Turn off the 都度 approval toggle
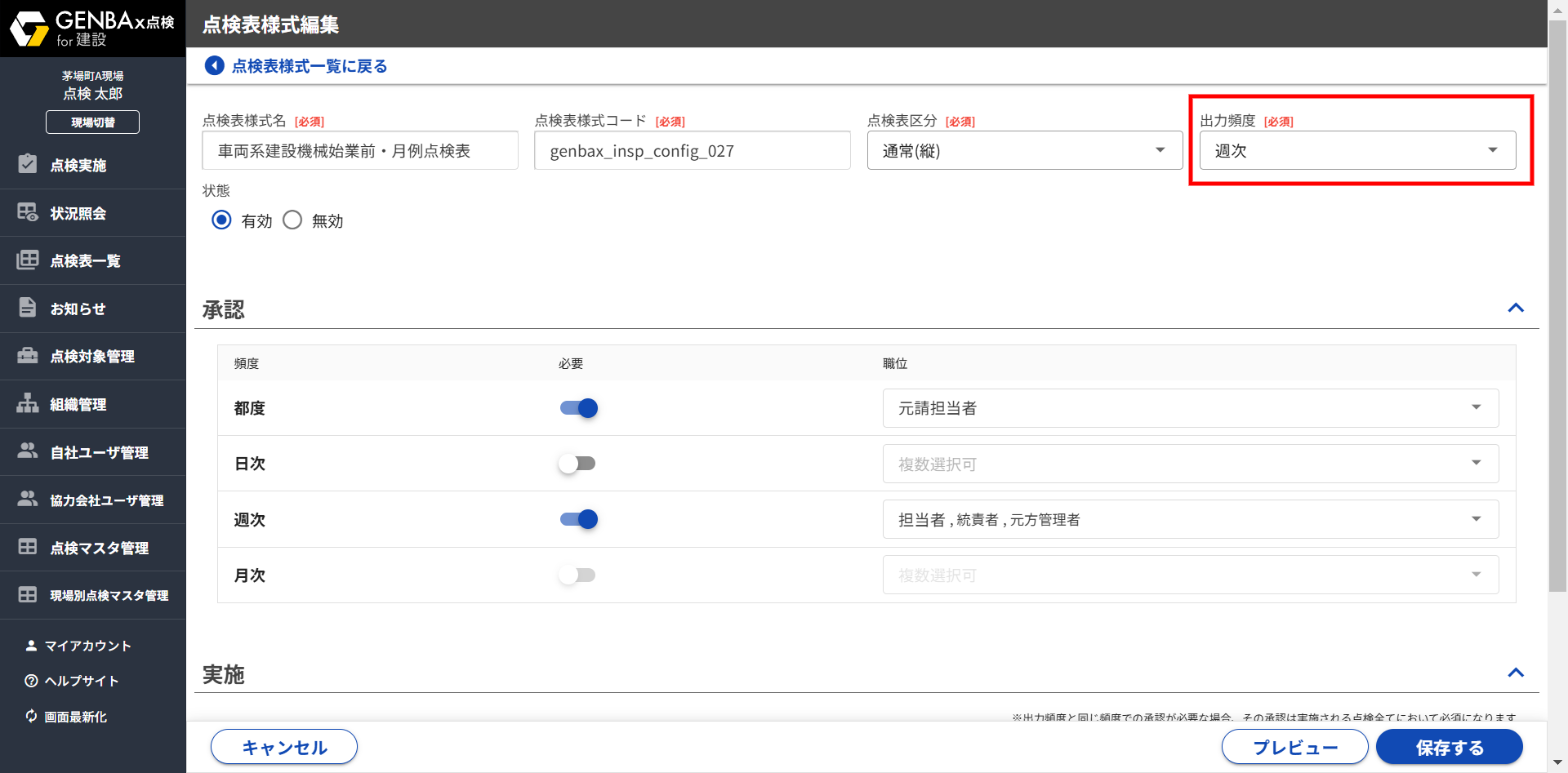The image size is (1568, 773). pyautogui.click(x=579, y=408)
